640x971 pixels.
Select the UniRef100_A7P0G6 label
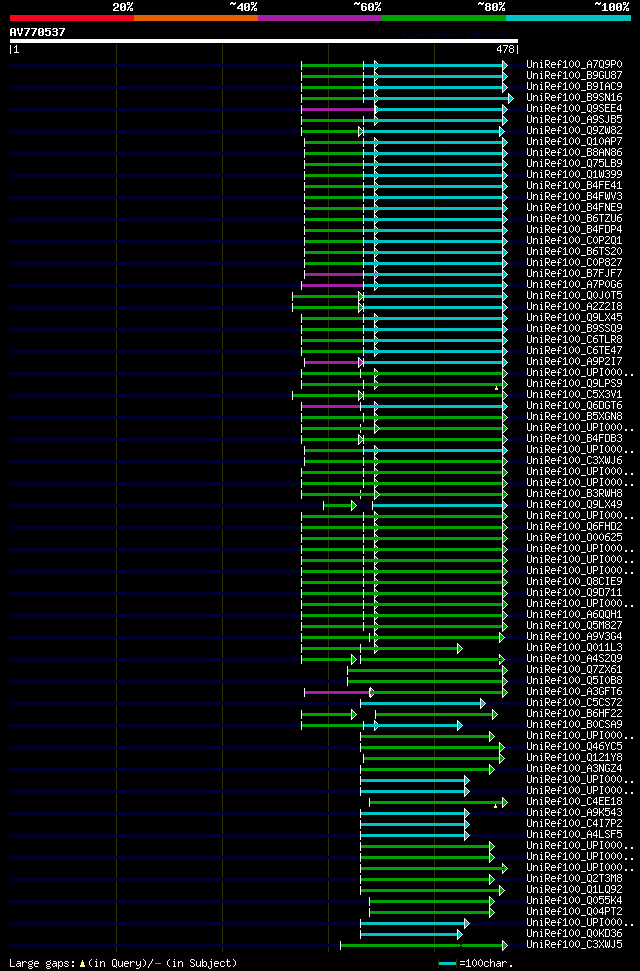(x=574, y=285)
